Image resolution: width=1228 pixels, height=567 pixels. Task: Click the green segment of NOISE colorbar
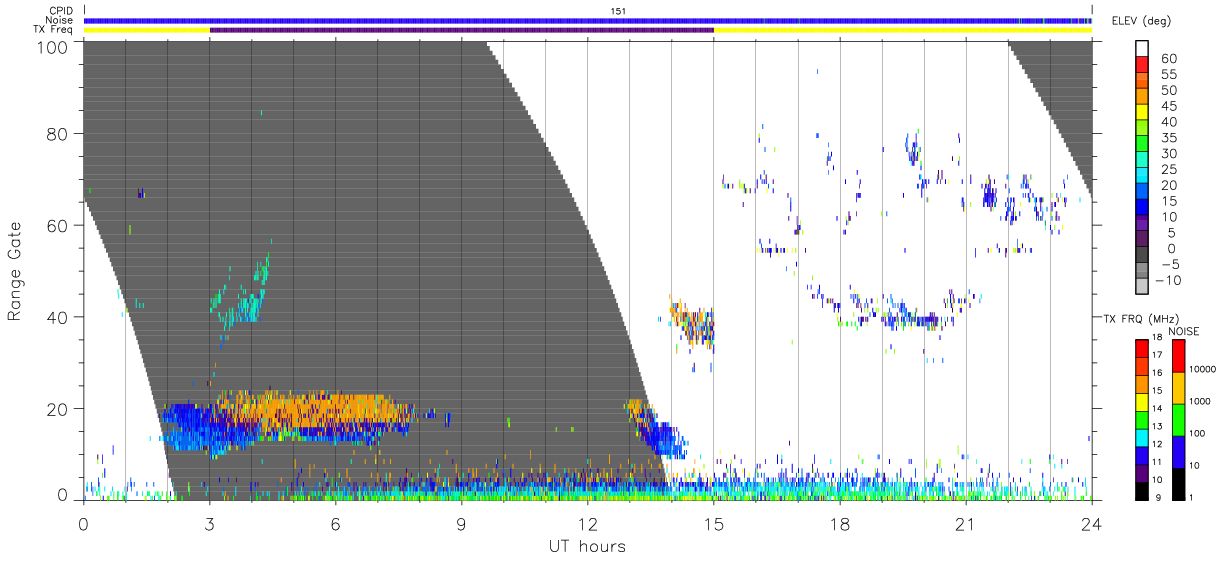point(1179,420)
